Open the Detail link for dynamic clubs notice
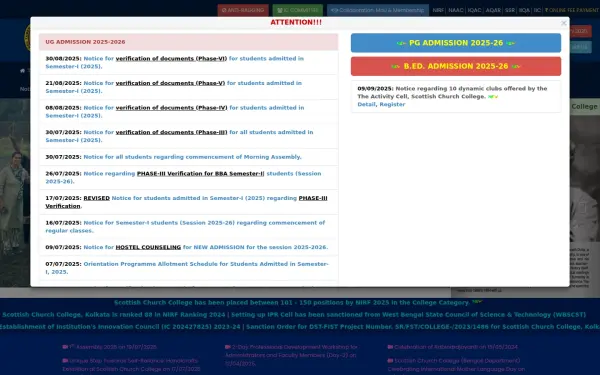This screenshot has width=600, height=375. (366, 104)
